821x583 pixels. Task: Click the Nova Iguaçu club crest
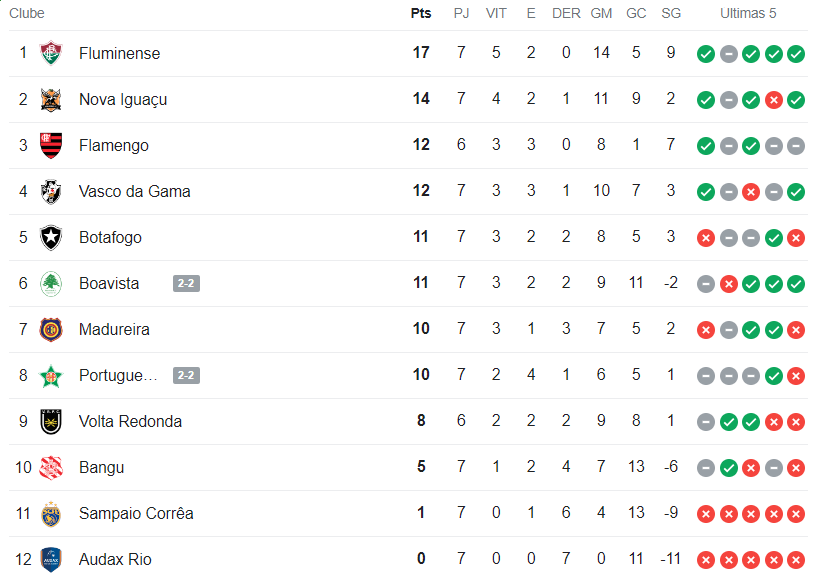50,99
